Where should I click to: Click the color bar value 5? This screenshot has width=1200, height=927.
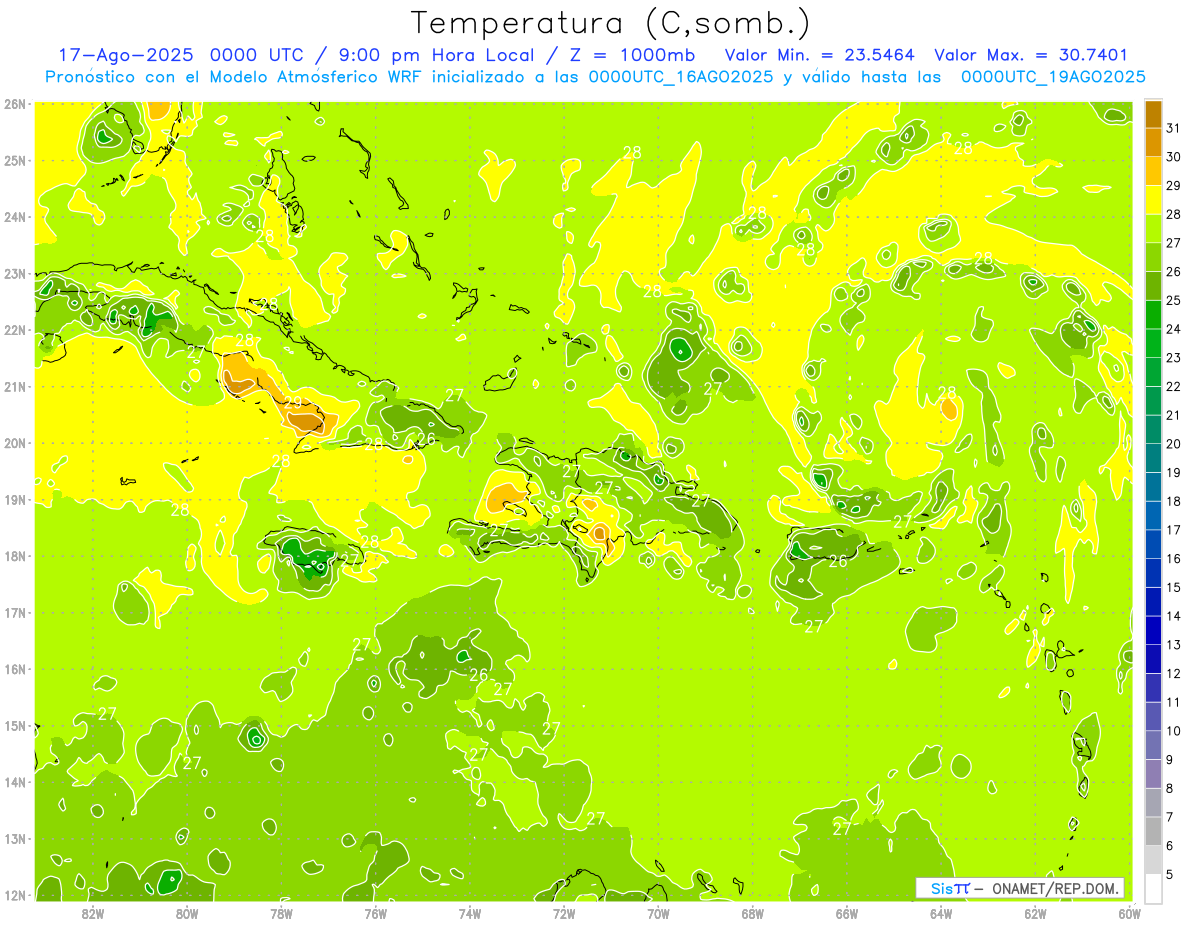click(x=1170, y=874)
